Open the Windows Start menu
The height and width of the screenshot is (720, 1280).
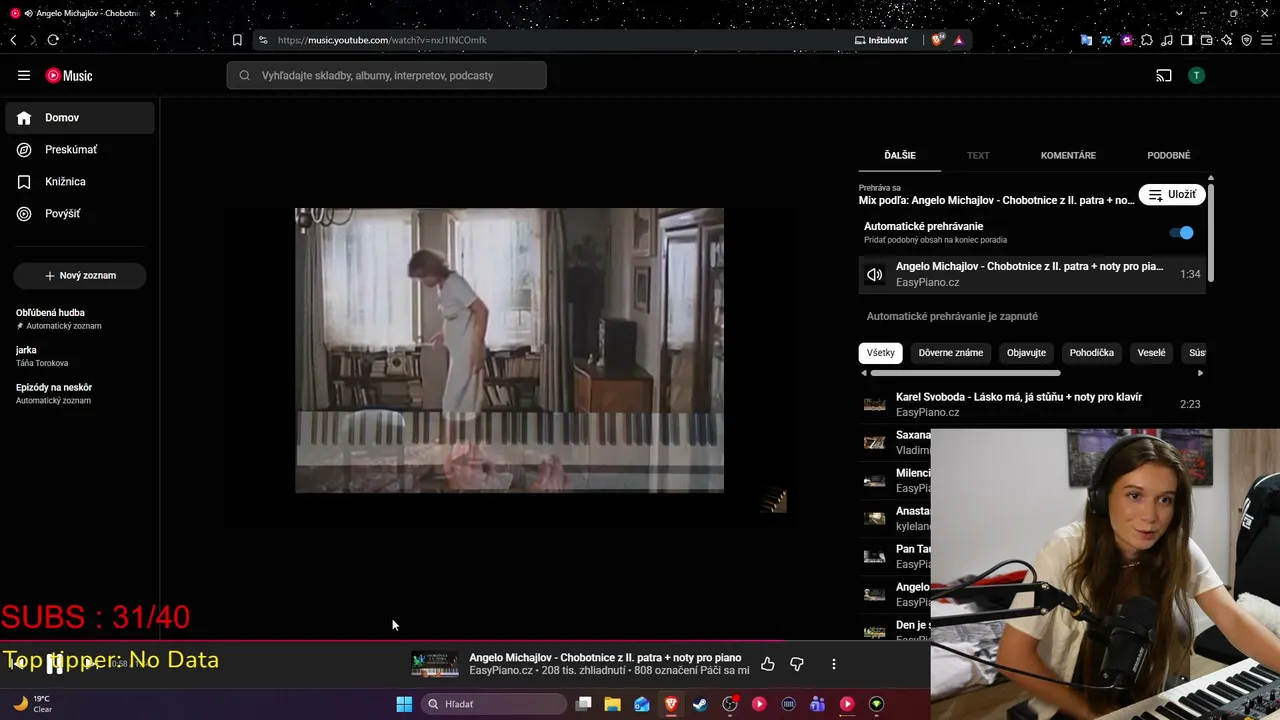pos(404,704)
